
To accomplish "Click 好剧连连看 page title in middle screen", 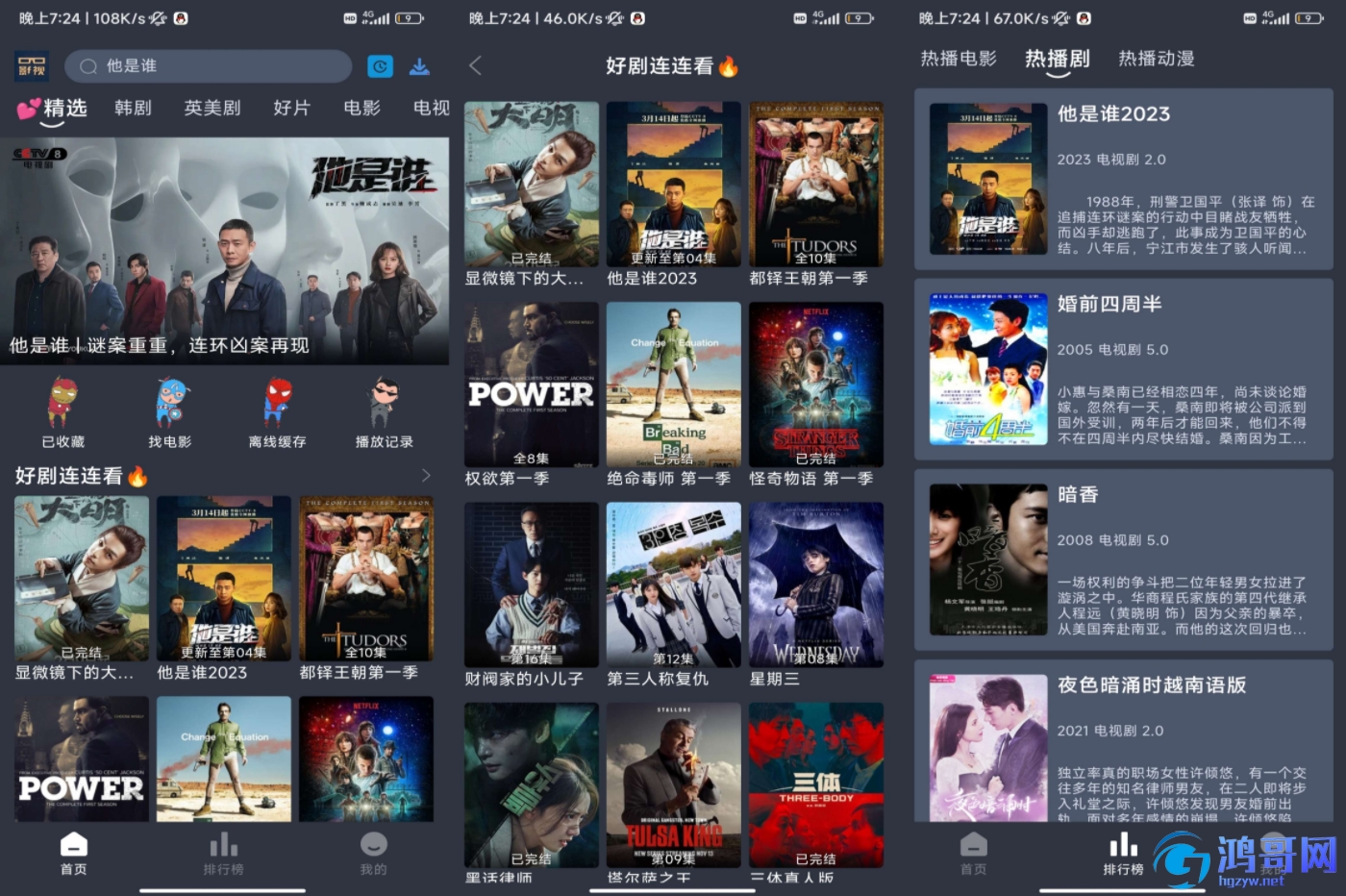I will coord(672,65).
